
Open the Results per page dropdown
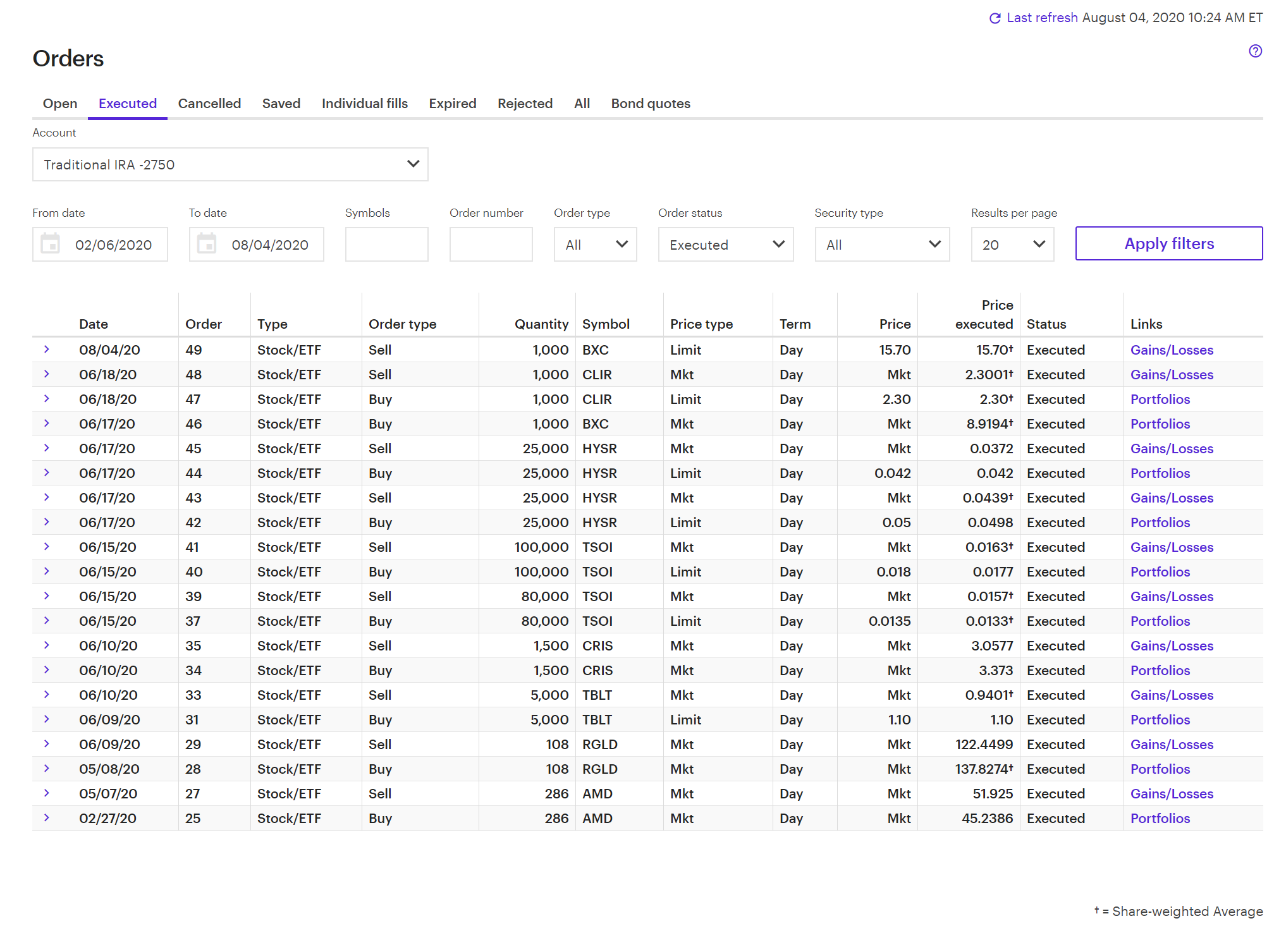pyautogui.click(x=1012, y=245)
